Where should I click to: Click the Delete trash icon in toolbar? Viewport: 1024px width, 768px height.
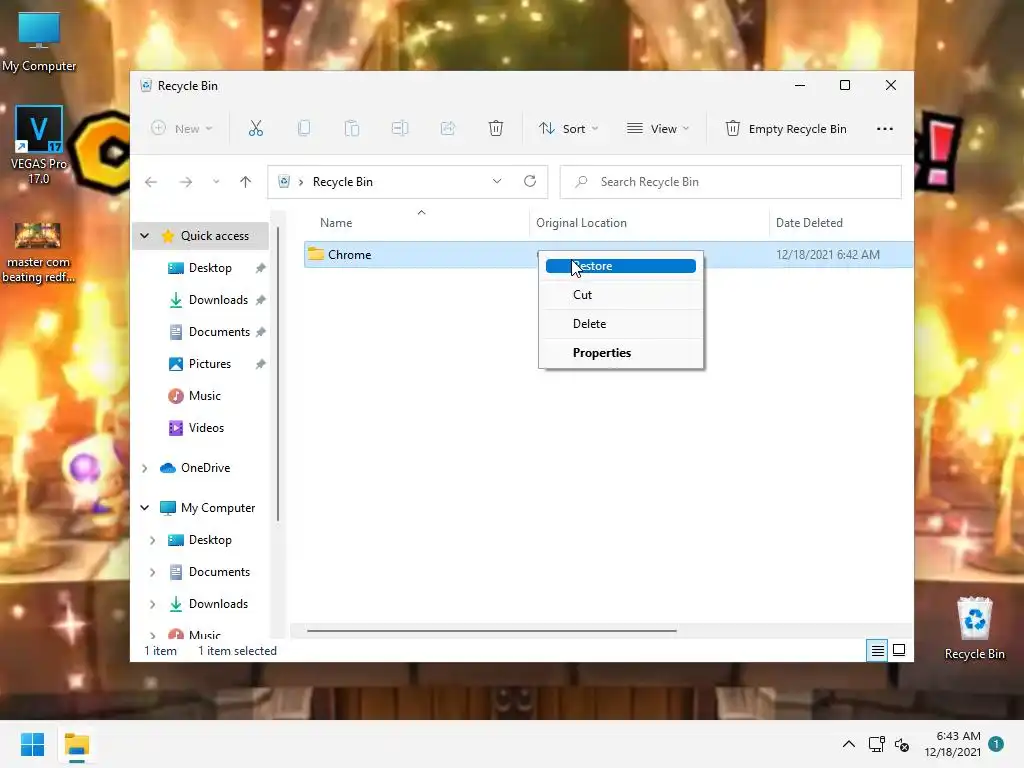496,129
